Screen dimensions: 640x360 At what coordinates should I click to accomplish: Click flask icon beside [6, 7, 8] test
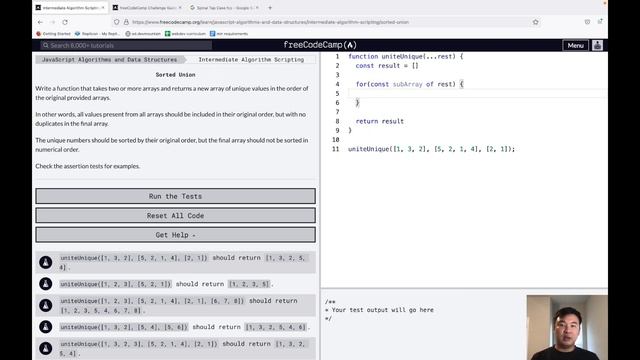[46, 305]
